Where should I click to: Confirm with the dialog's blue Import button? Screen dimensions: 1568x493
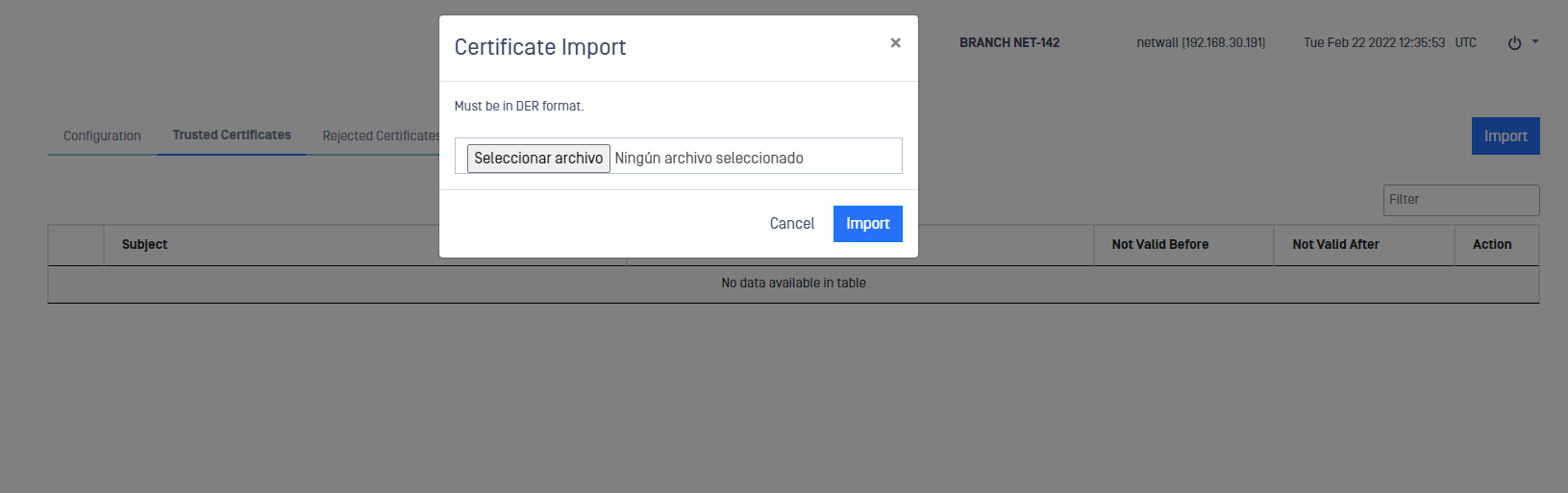(x=867, y=224)
